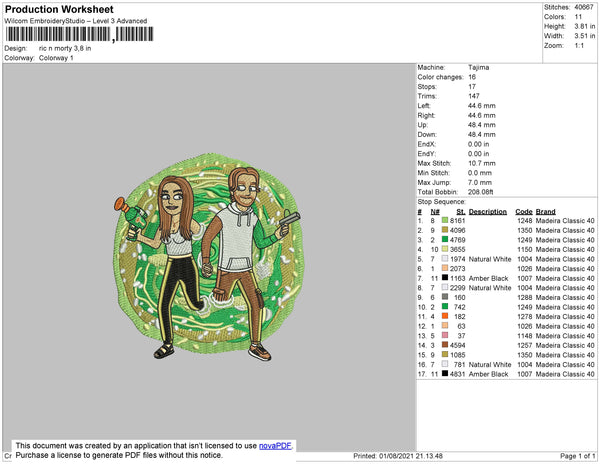Screen dimensions: 600x464
Task: Select the green swatch in stop row 3
Action: click(445, 240)
